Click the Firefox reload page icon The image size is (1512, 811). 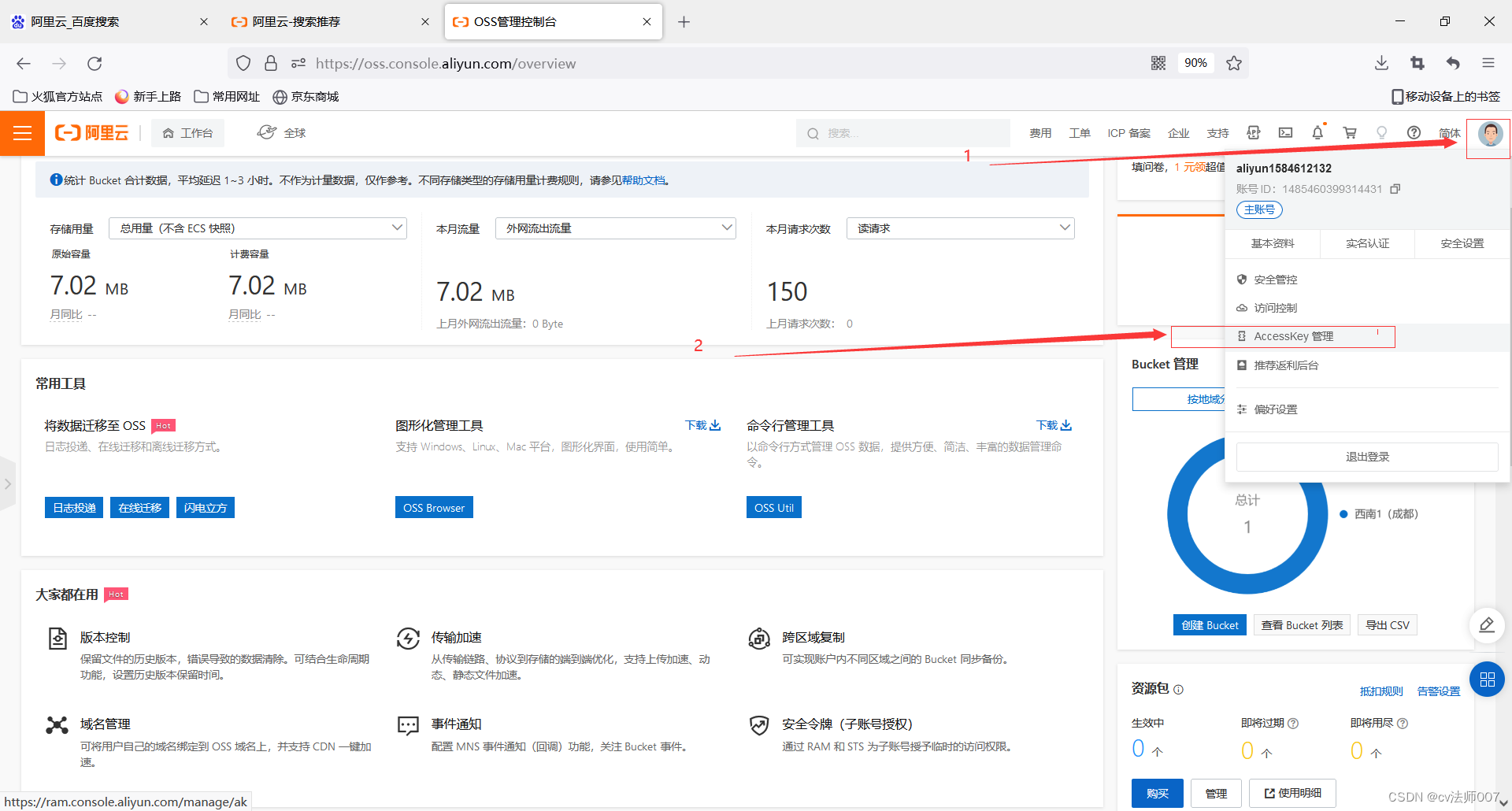(x=94, y=64)
